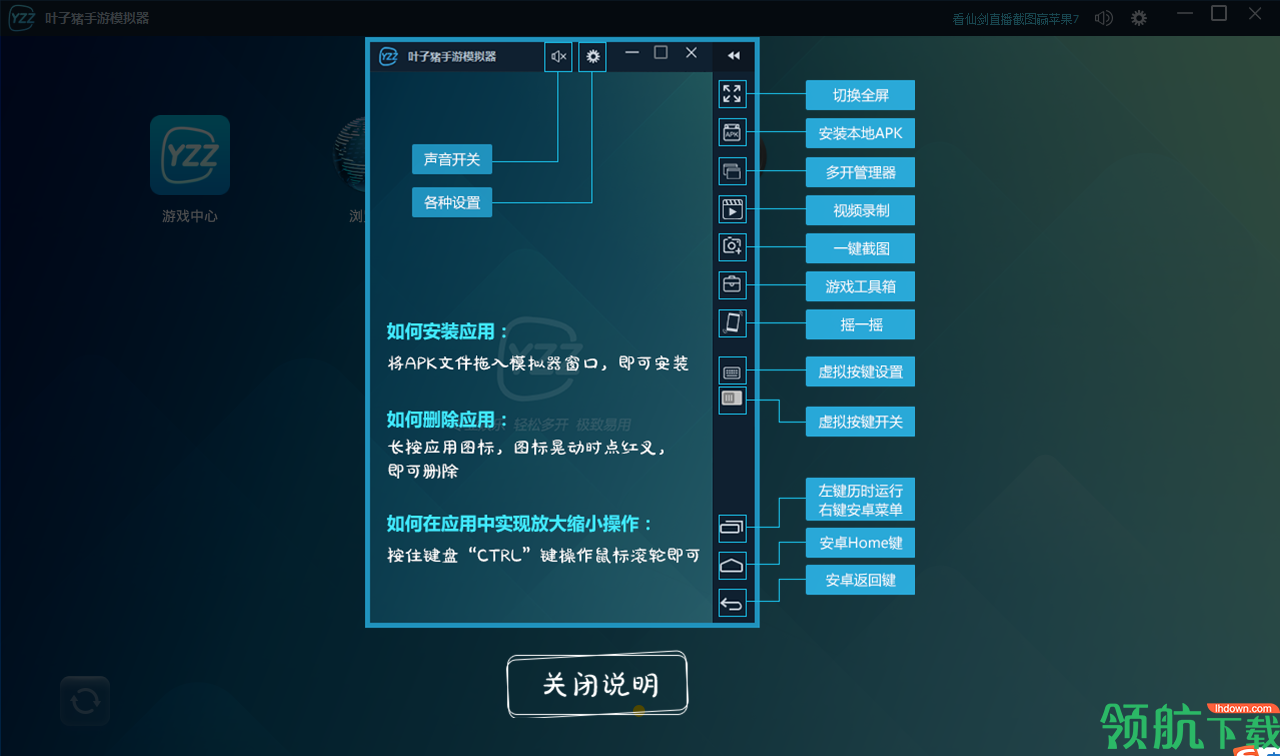This screenshot has width=1280, height=756.
Task: Click the recent apps icon in sidebar
Action: click(x=732, y=526)
